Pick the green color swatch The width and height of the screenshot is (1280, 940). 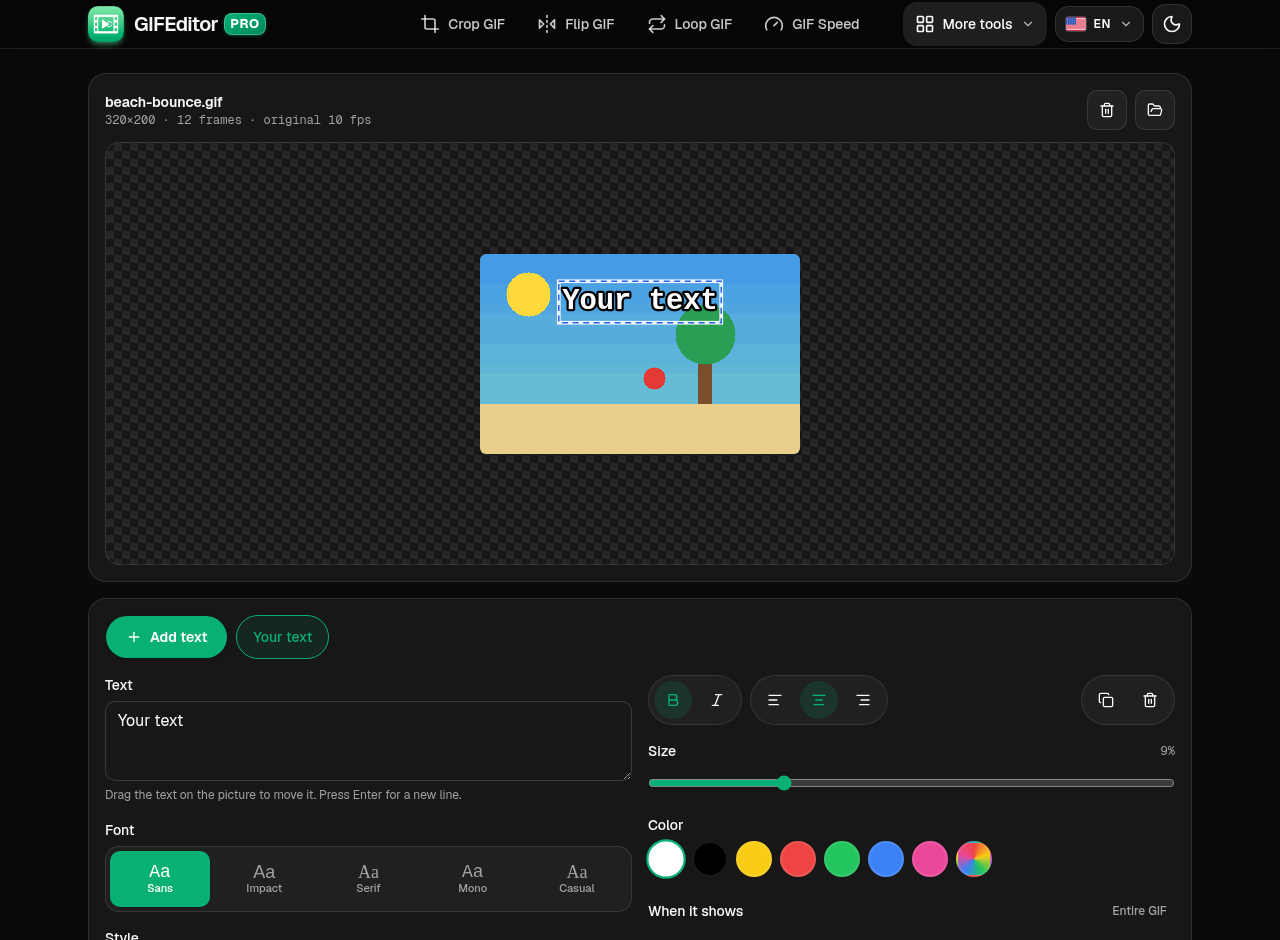pos(842,859)
